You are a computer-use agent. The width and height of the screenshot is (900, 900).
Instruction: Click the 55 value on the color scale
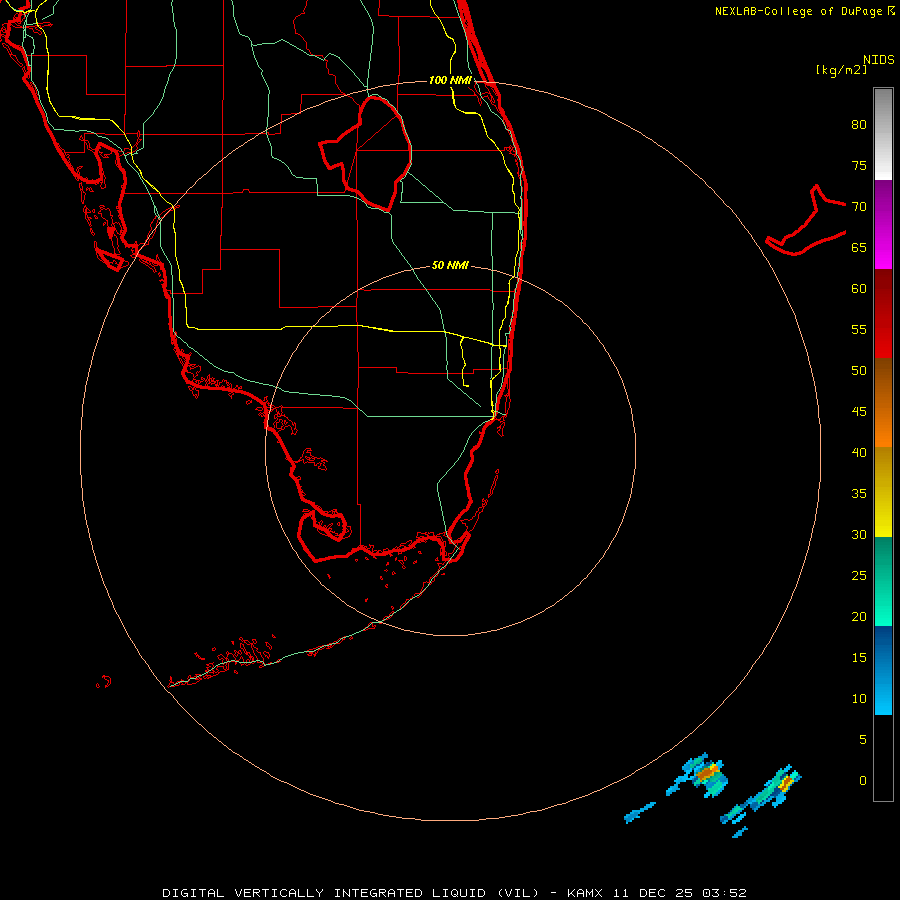859,329
